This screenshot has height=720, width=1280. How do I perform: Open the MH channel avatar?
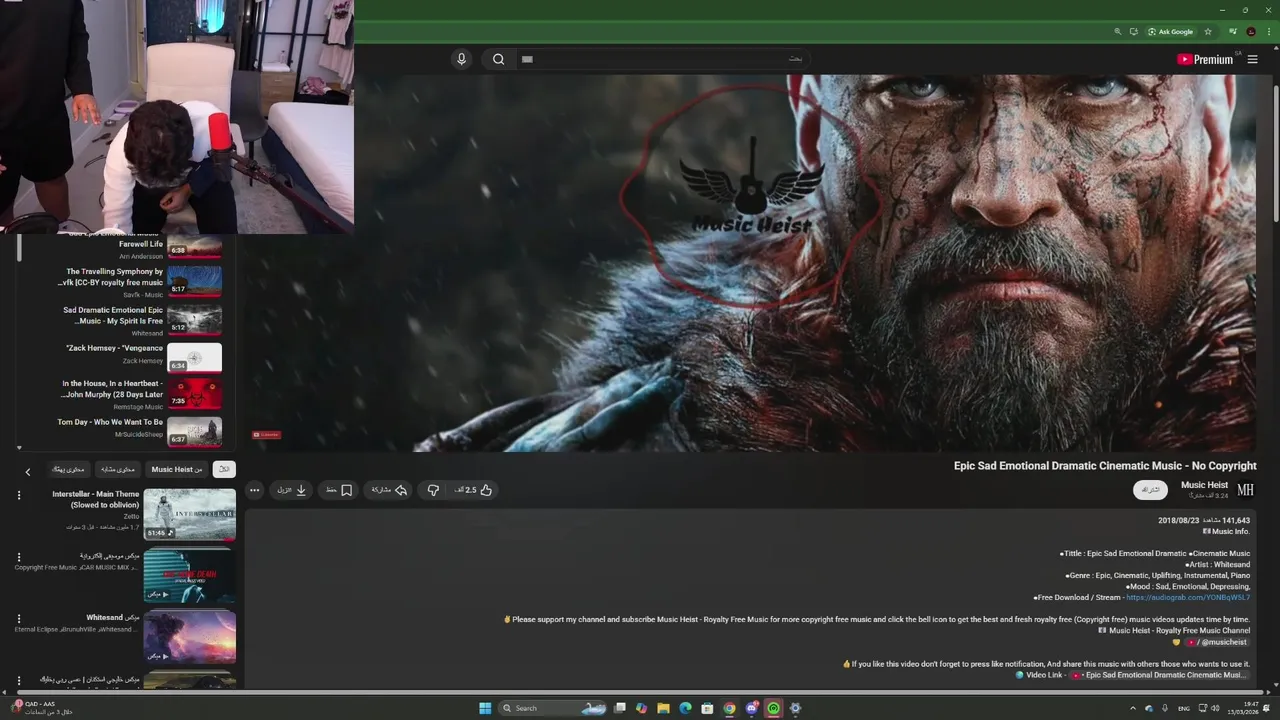1245,490
